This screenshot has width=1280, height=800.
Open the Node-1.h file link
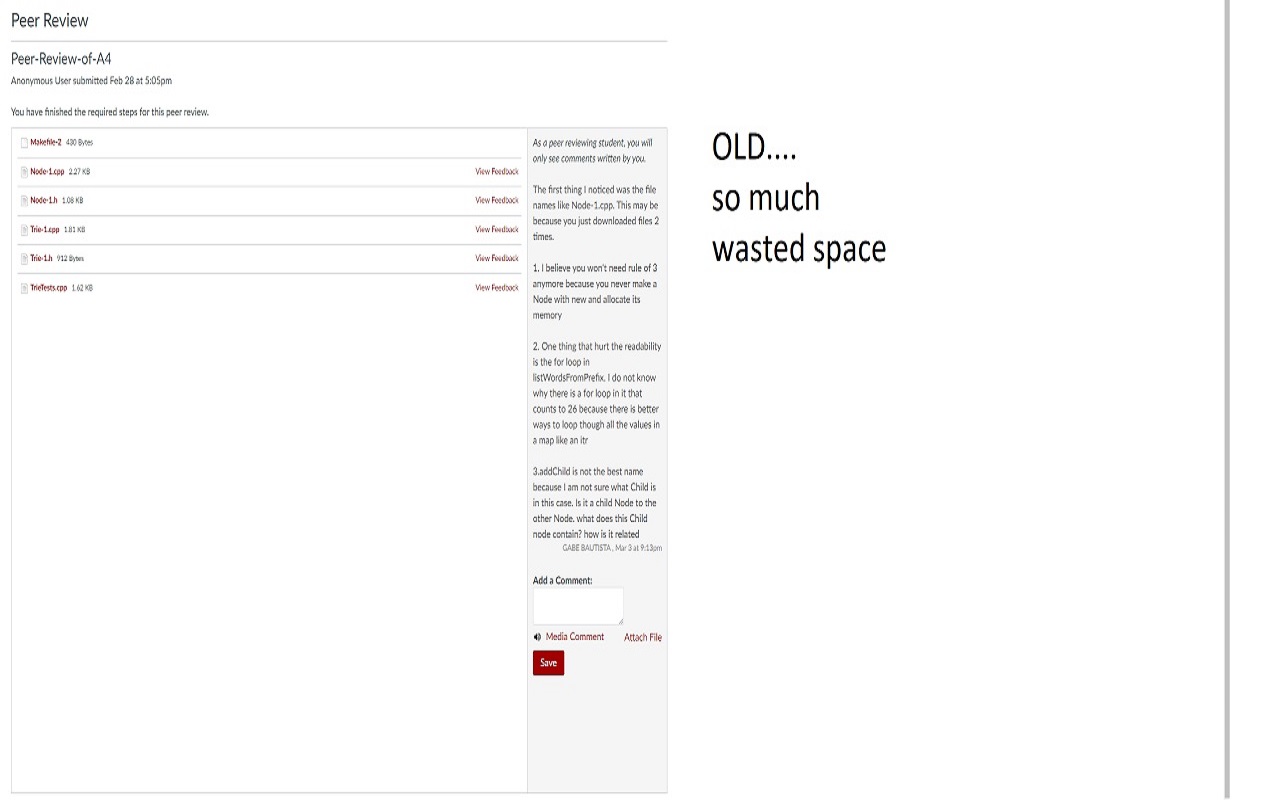click(44, 201)
